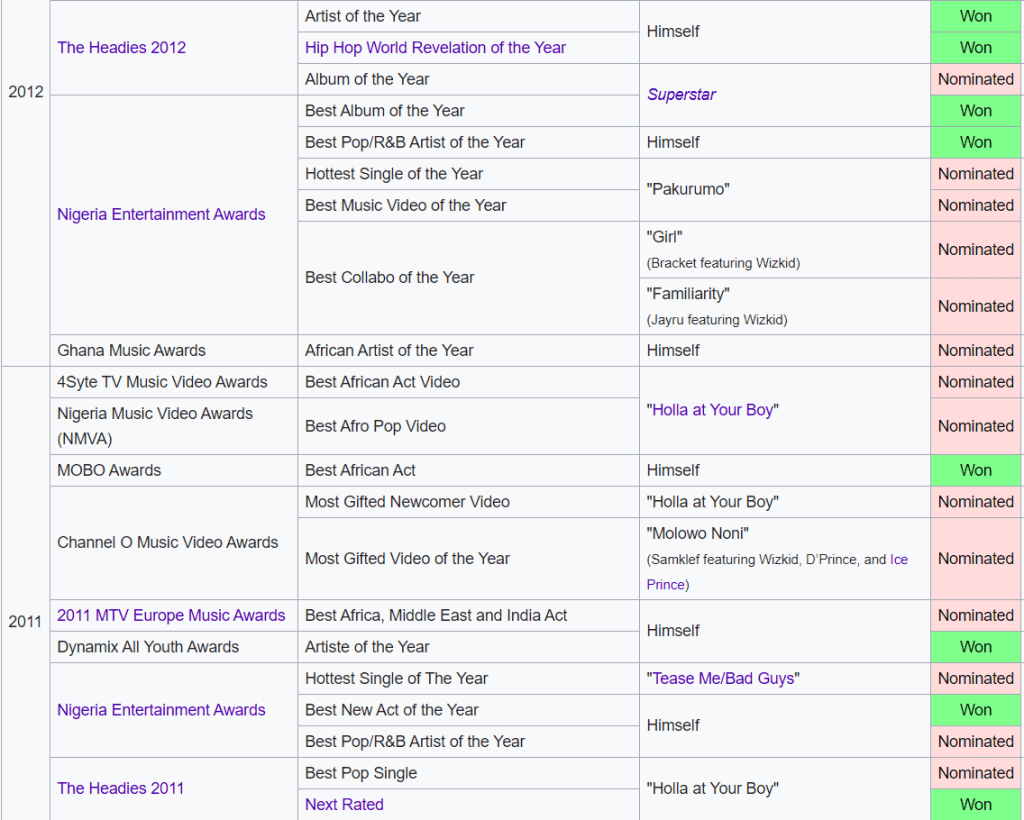This screenshot has height=820, width=1024.
Task: Click the Nominated result for African Artist of the Year
Action: coord(975,350)
